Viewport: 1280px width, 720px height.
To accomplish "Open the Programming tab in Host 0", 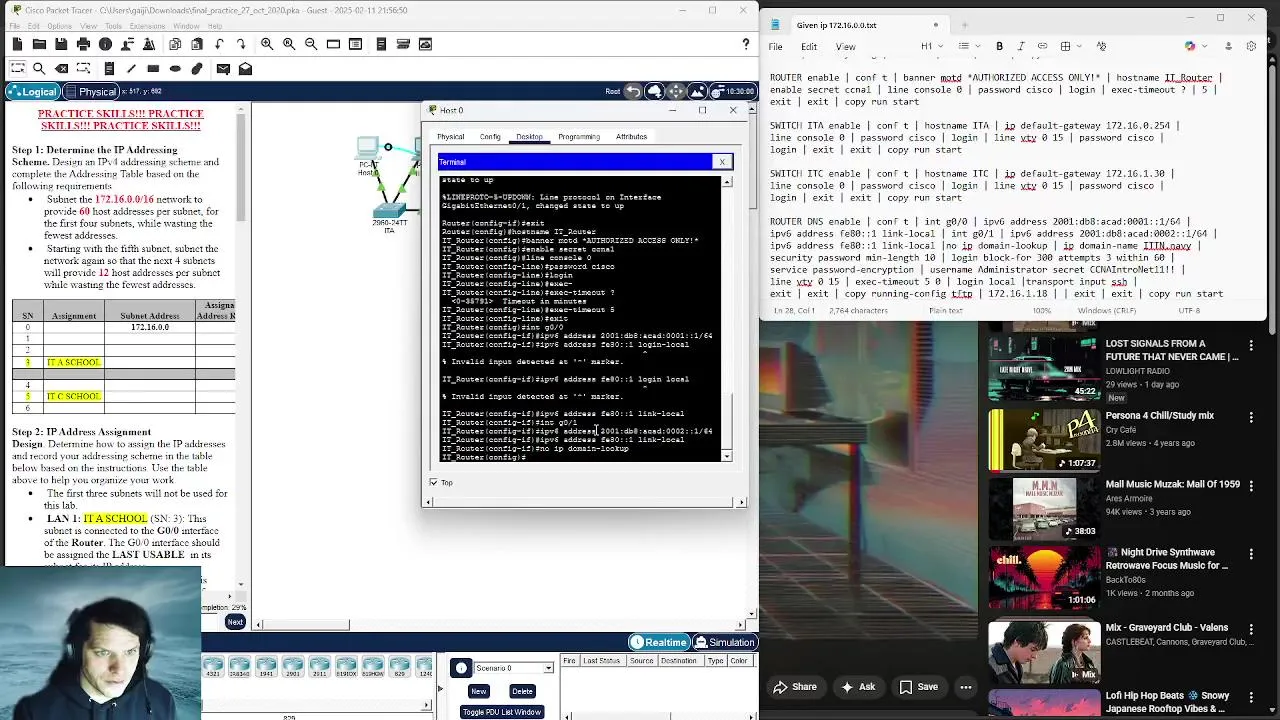I will point(579,136).
